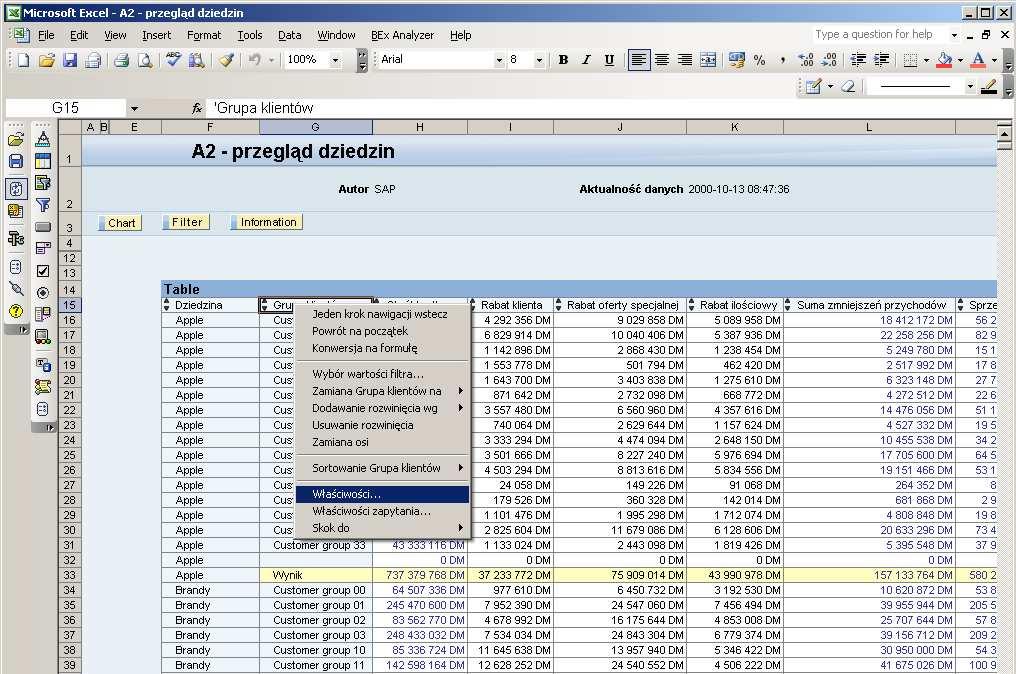Image resolution: width=1016 pixels, height=674 pixels.
Task: Expand the Borders dropdown arrow
Action: (927, 60)
